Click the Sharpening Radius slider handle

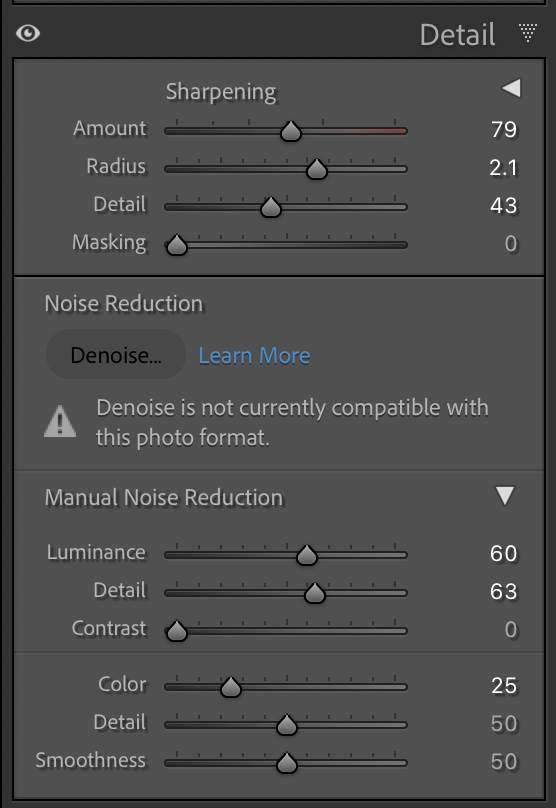[317, 170]
